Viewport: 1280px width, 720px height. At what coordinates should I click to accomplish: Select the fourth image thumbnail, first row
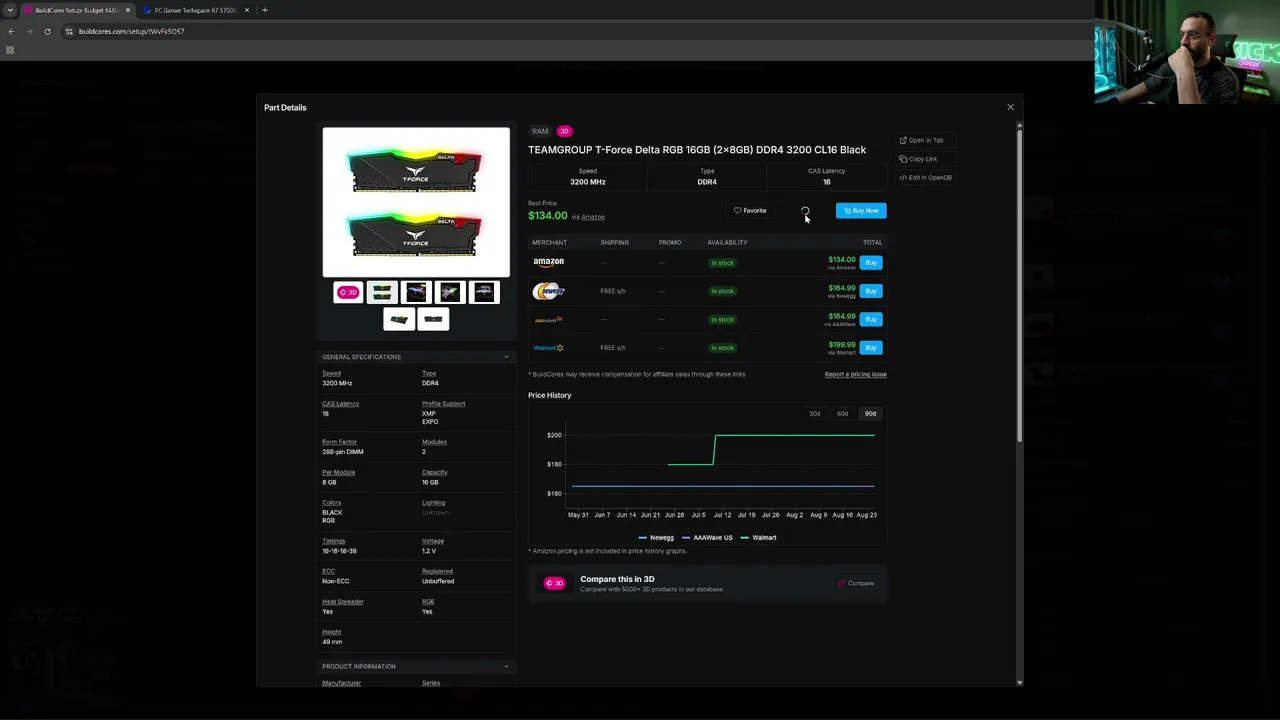click(x=450, y=292)
